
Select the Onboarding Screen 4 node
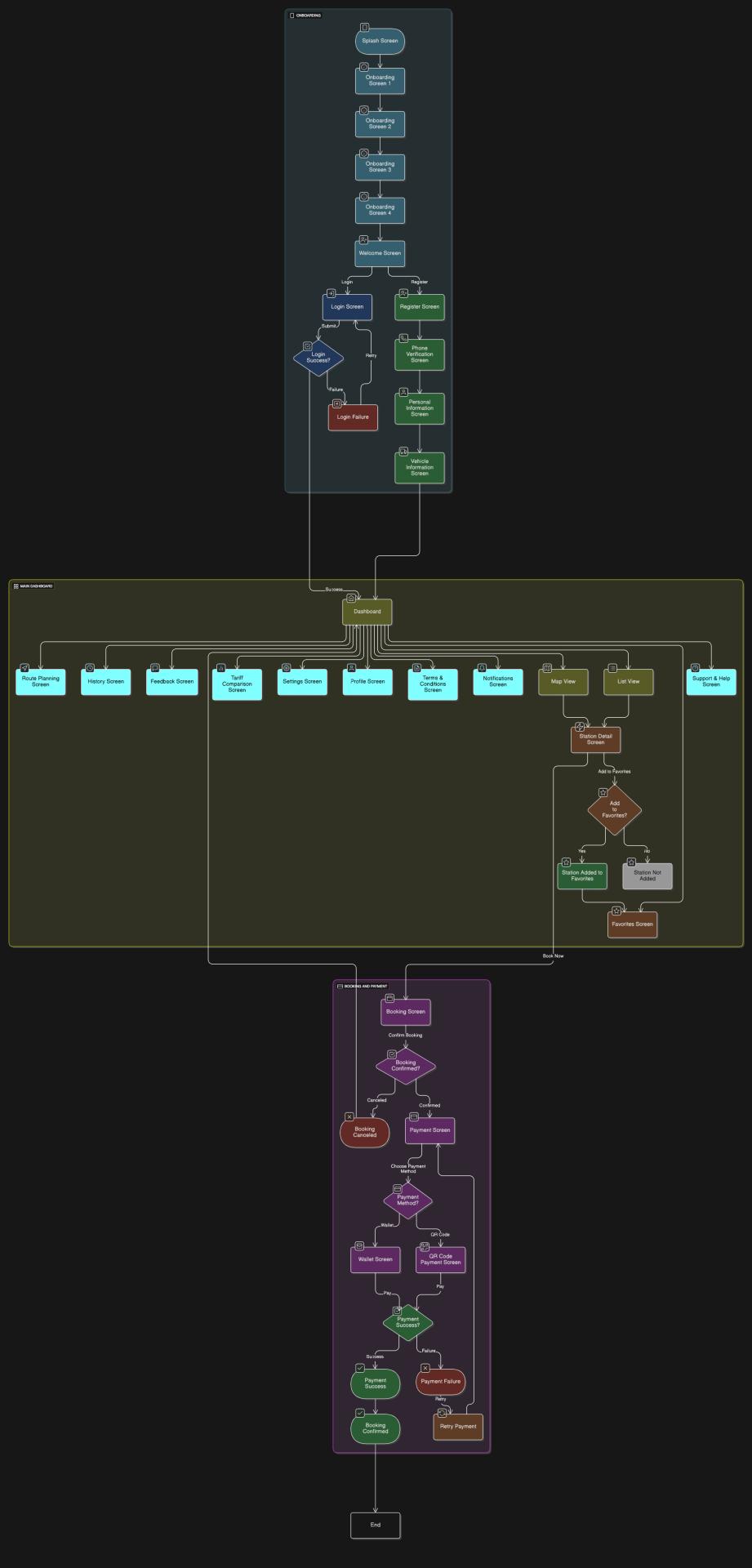pyautogui.click(x=380, y=210)
